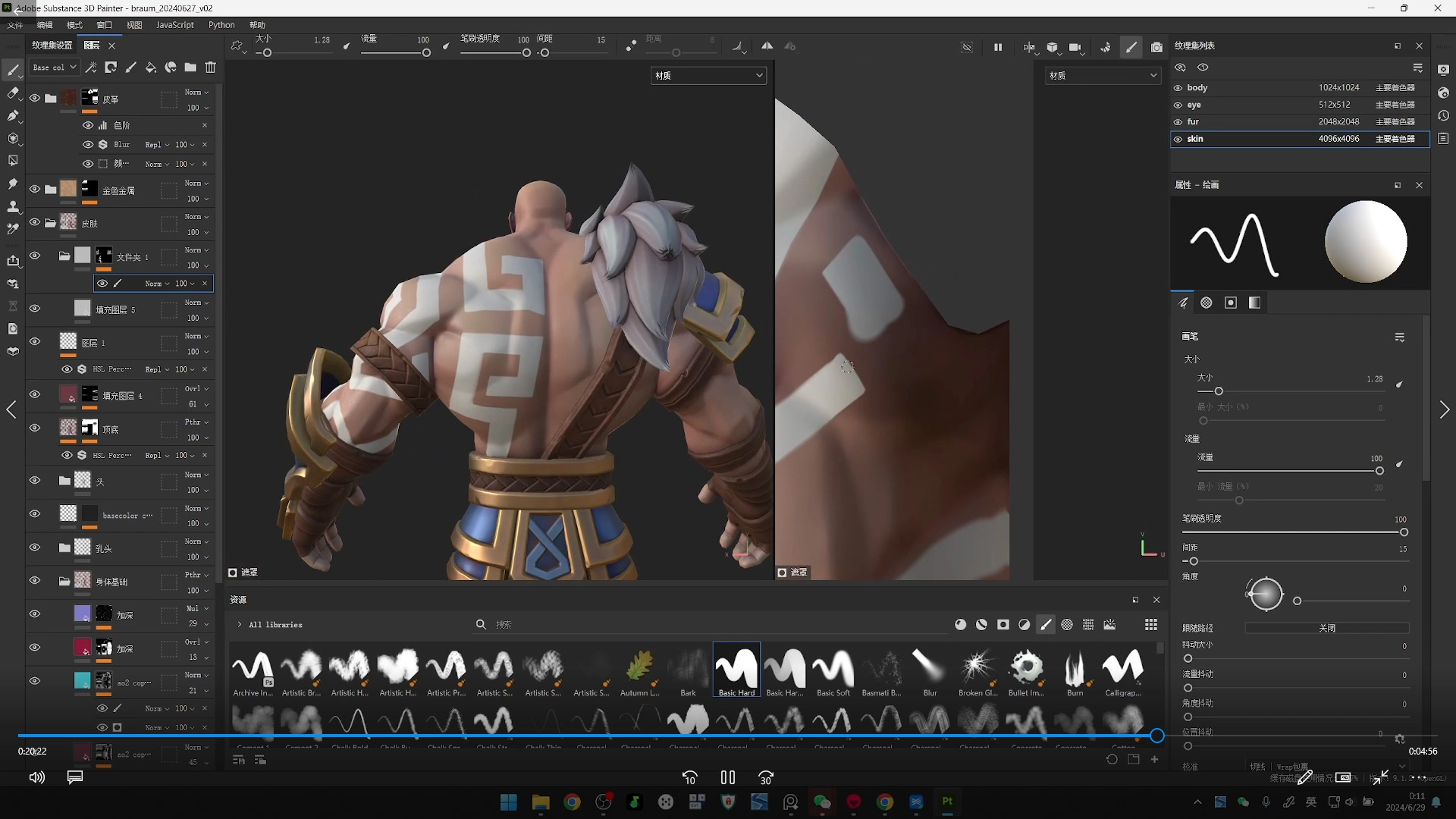Select the Polygon Fill tool
Screen dimensions: 1456x819
[x=13, y=138]
